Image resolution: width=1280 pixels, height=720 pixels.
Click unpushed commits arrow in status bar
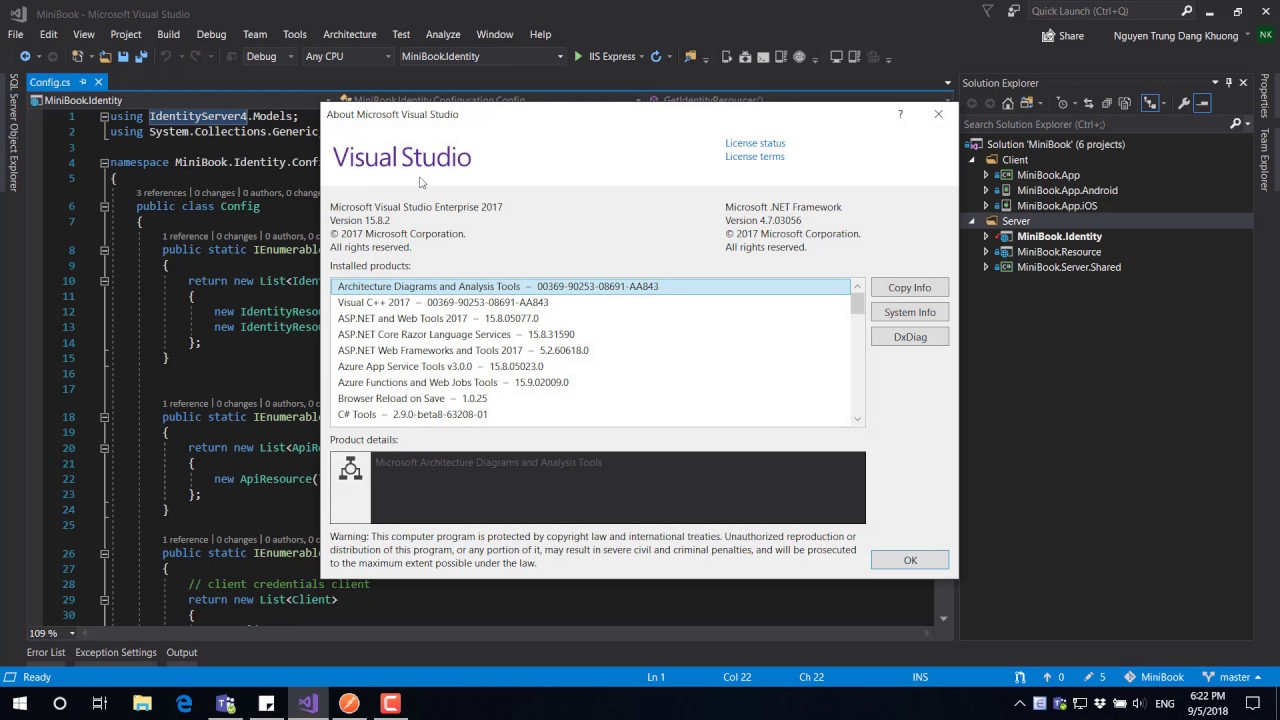tap(1054, 677)
